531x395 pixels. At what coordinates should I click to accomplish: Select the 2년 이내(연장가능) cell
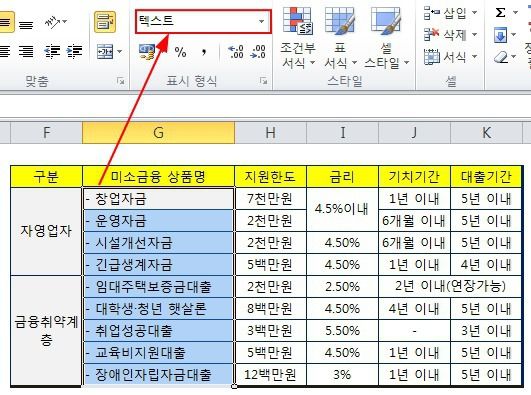[450, 287]
